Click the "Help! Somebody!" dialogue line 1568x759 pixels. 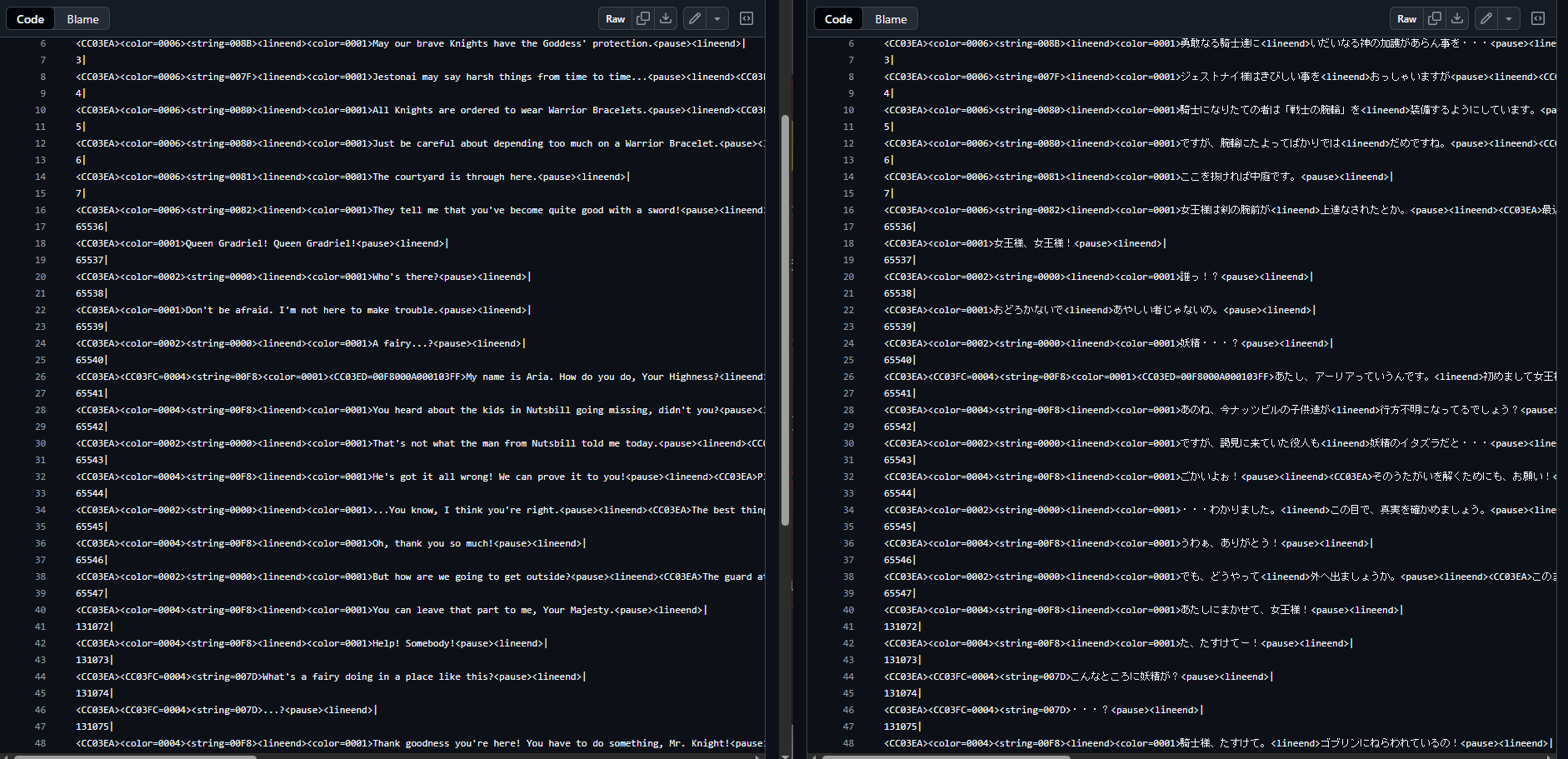click(x=312, y=643)
